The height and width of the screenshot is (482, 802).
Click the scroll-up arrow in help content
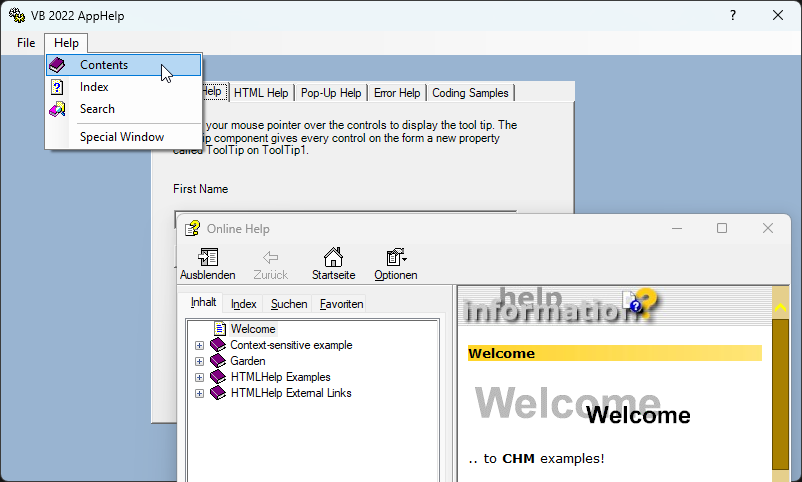(x=781, y=308)
